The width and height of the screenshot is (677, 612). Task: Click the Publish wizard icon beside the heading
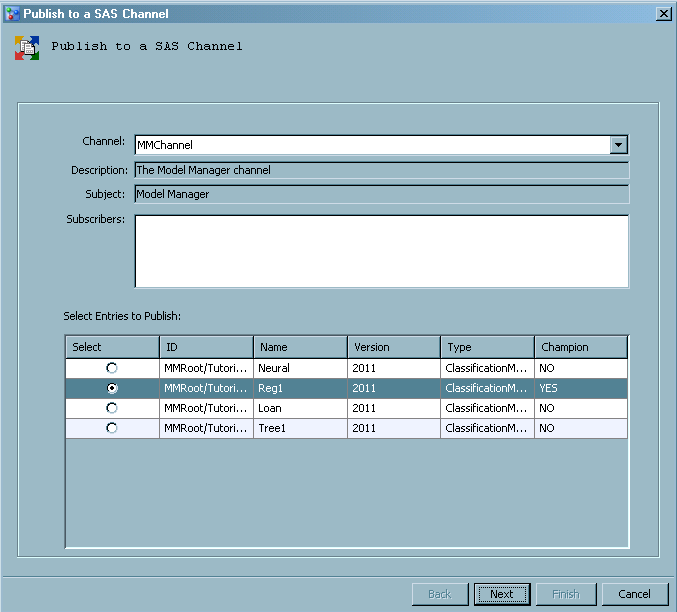tap(27, 47)
